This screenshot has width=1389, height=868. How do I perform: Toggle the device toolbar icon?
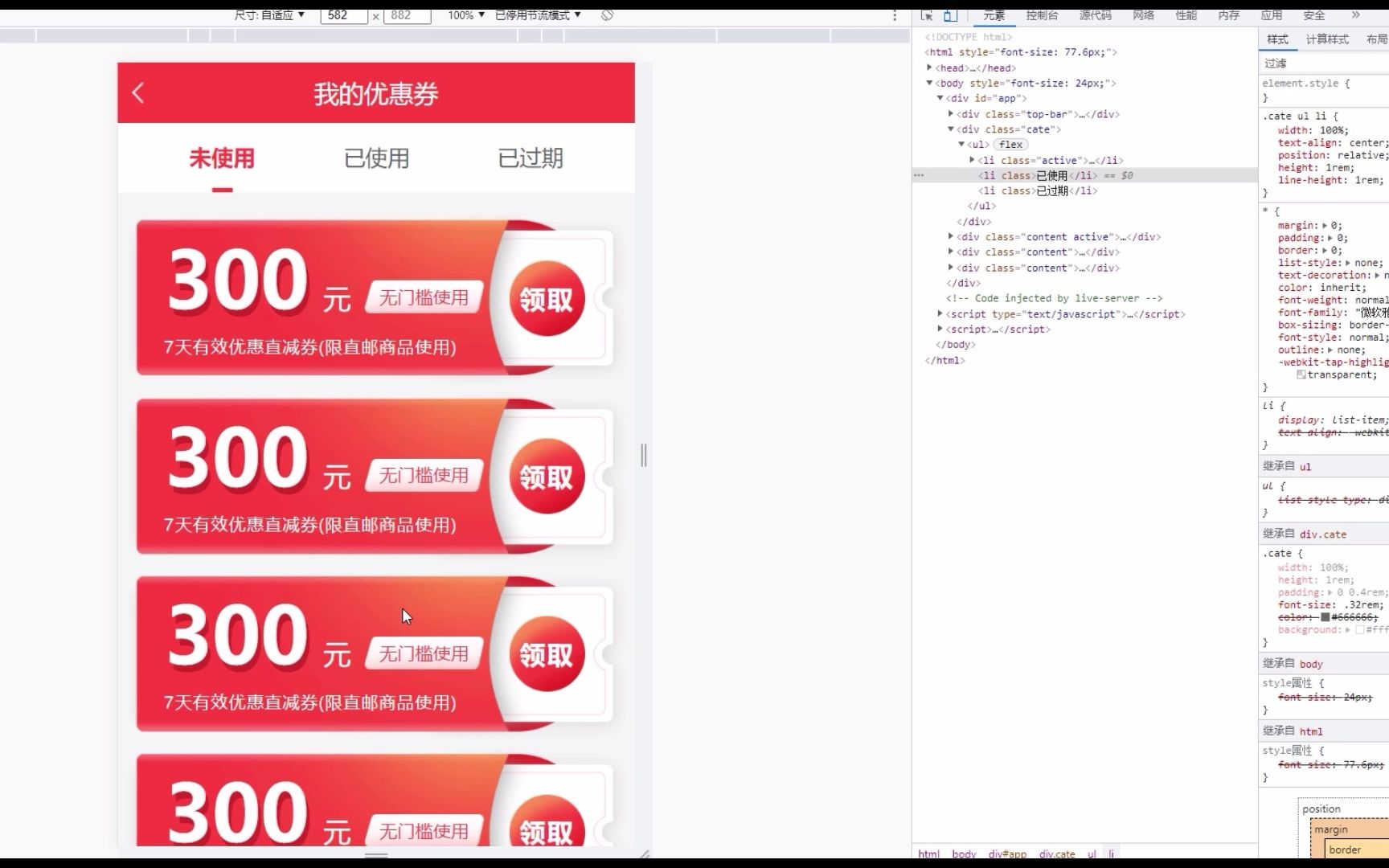coord(950,15)
